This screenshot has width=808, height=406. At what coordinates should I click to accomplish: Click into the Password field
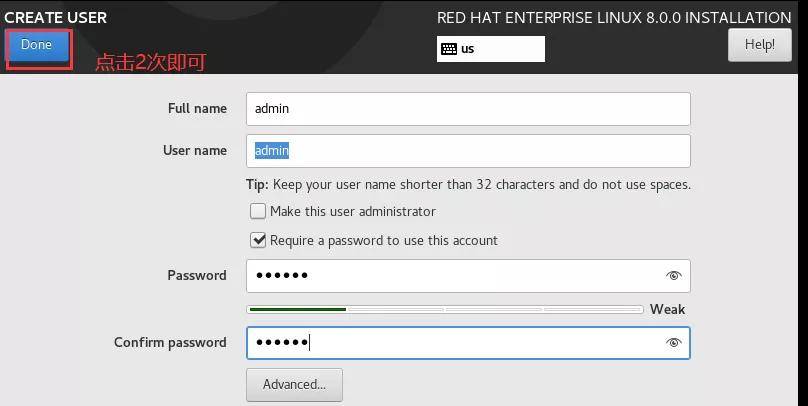(468, 276)
